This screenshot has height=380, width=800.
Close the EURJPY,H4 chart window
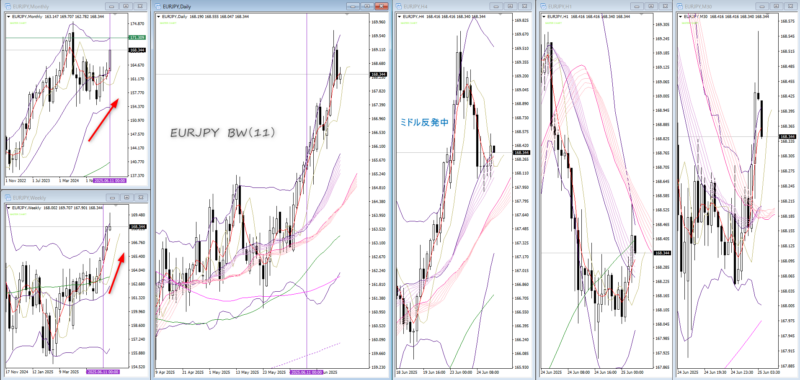pos(523,6)
